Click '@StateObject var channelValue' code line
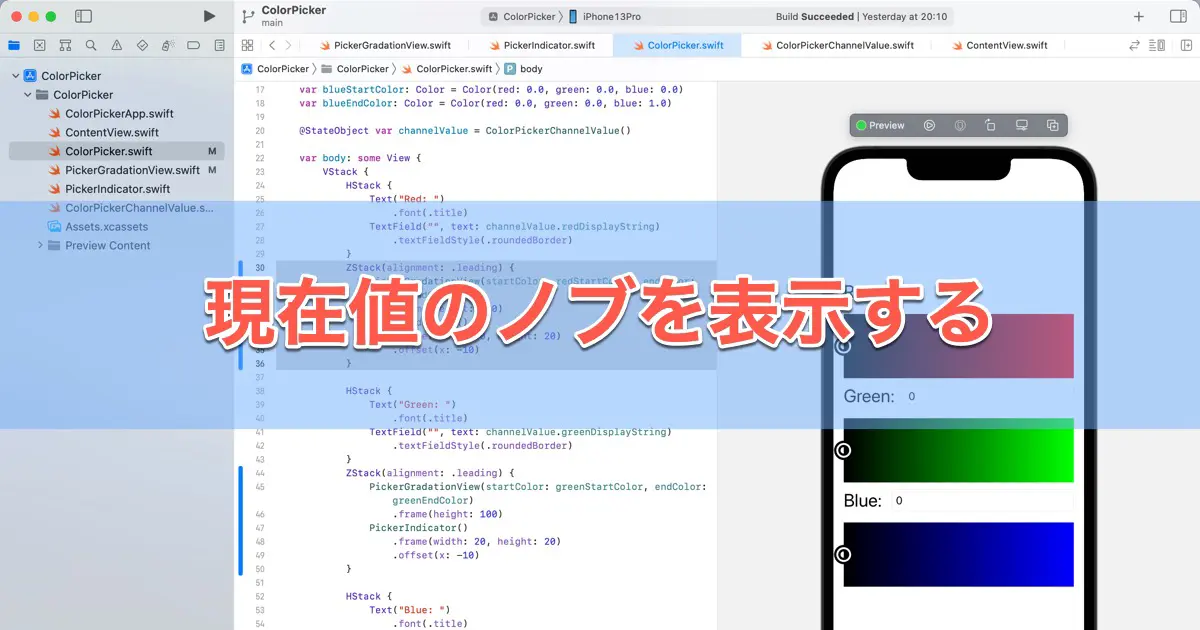This screenshot has height=630, width=1200. (x=466, y=131)
